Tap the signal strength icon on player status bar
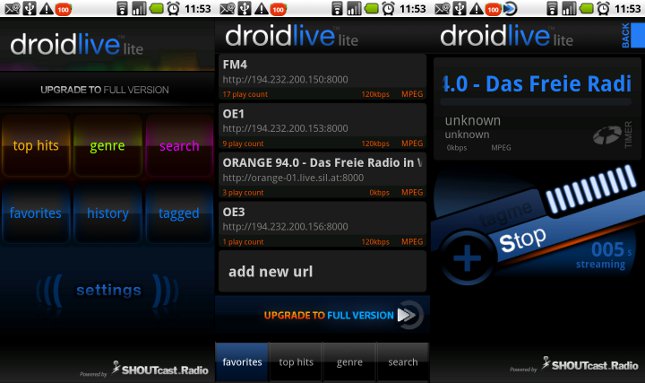Image resolution: width=645 pixels, height=383 pixels. 568,9
